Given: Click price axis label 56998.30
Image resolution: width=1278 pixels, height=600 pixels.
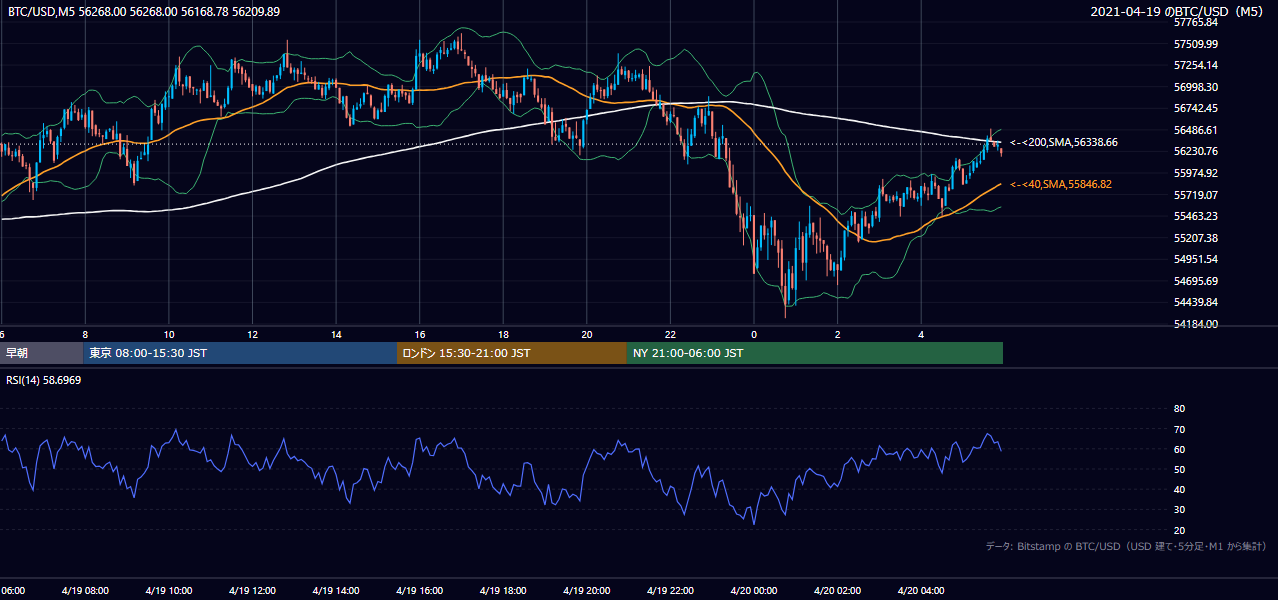Looking at the screenshot, I should tap(1196, 87).
